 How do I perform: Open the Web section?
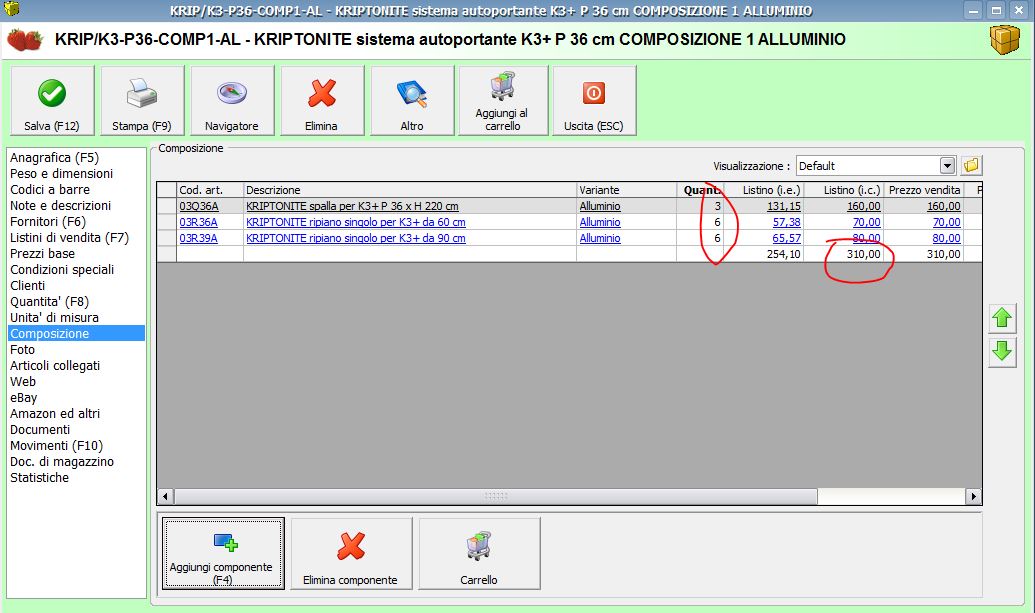23,381
